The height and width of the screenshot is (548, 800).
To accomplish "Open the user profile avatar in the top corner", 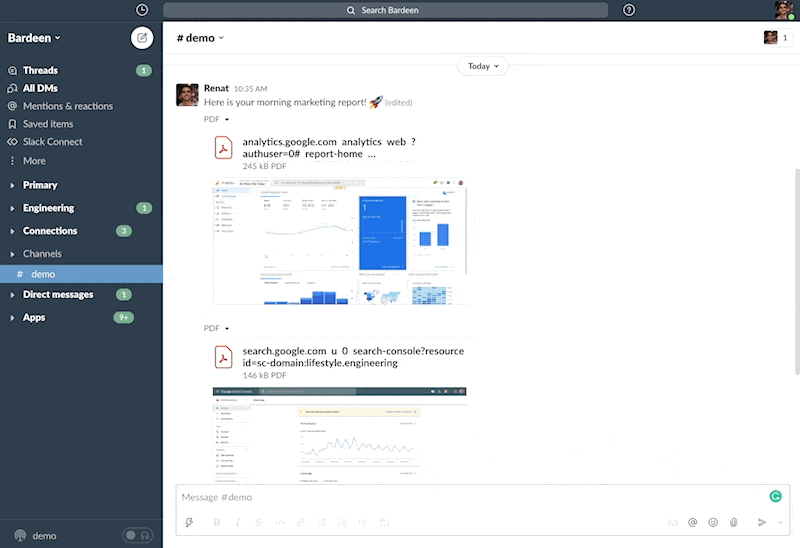I will tap(784, 10).
